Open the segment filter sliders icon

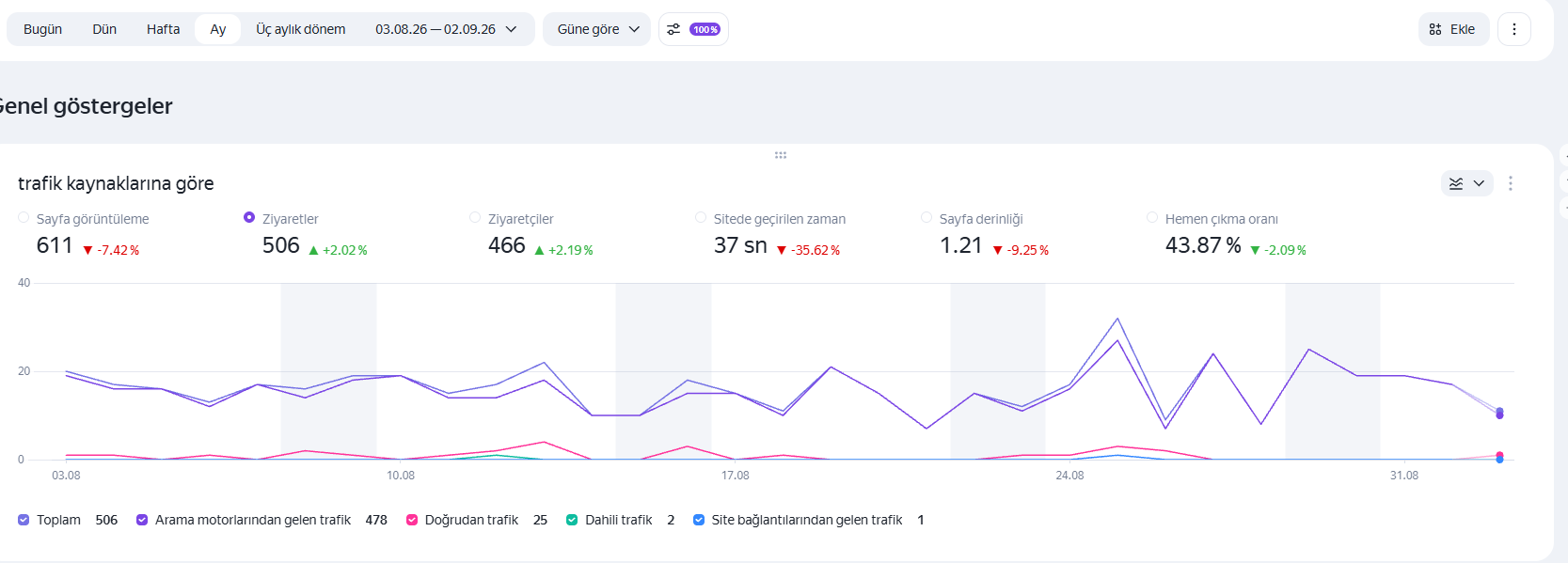click(x=673, y=29)
